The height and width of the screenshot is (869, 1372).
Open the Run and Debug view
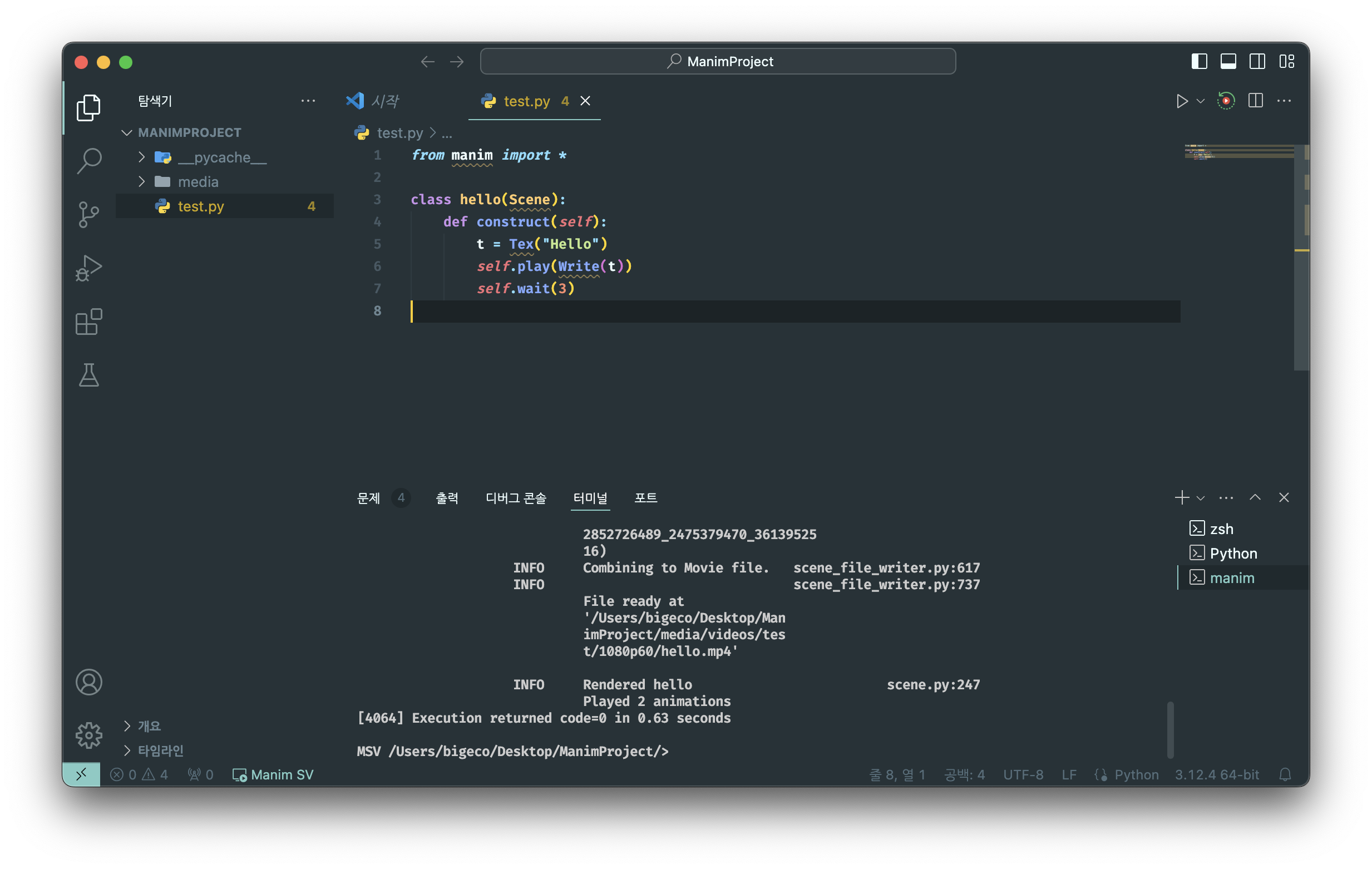pos(89,268)
